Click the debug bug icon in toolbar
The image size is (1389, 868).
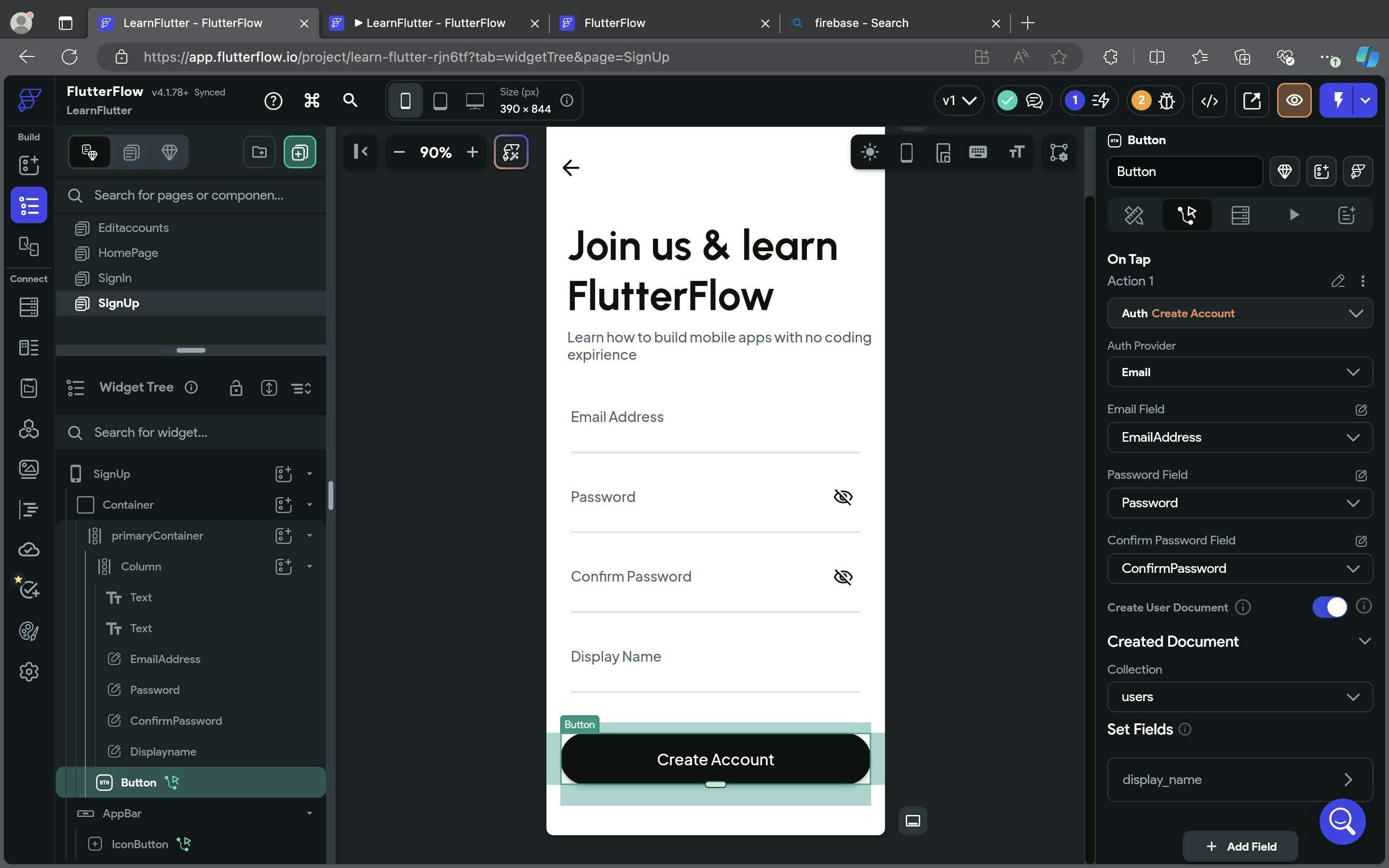(x=1166, y=100)
